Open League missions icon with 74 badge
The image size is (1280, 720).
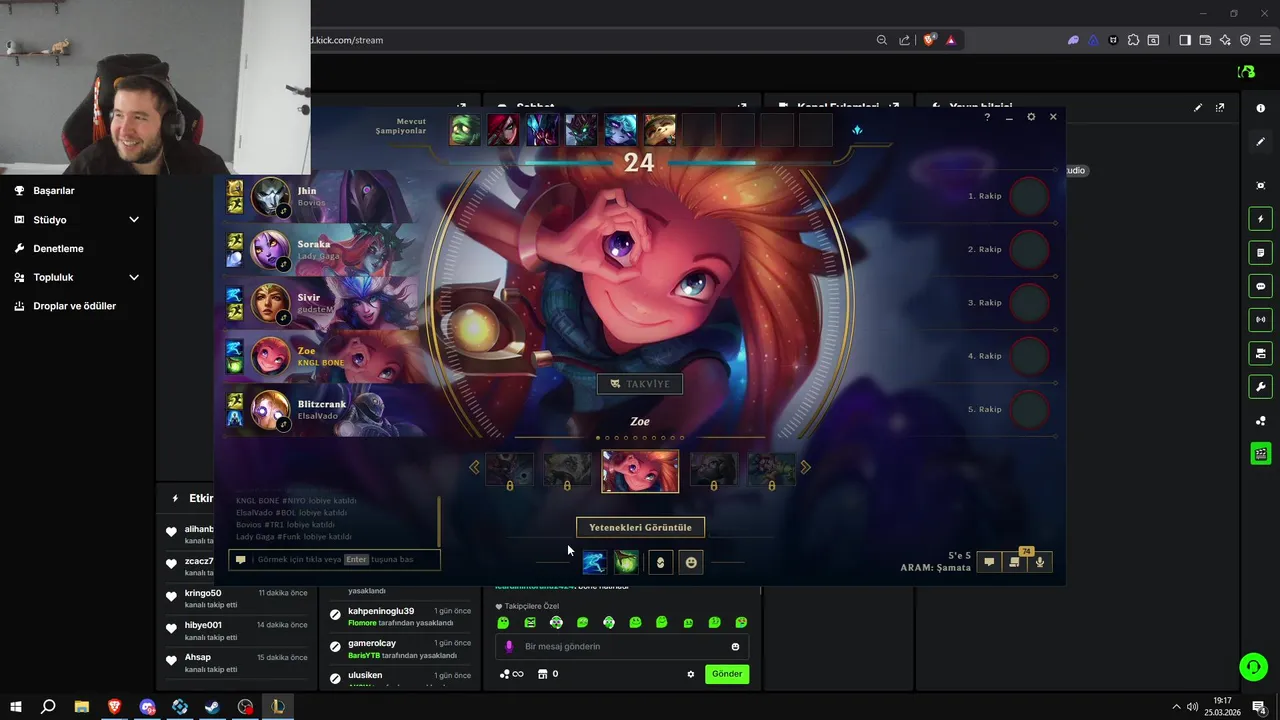coord(1014,562)
